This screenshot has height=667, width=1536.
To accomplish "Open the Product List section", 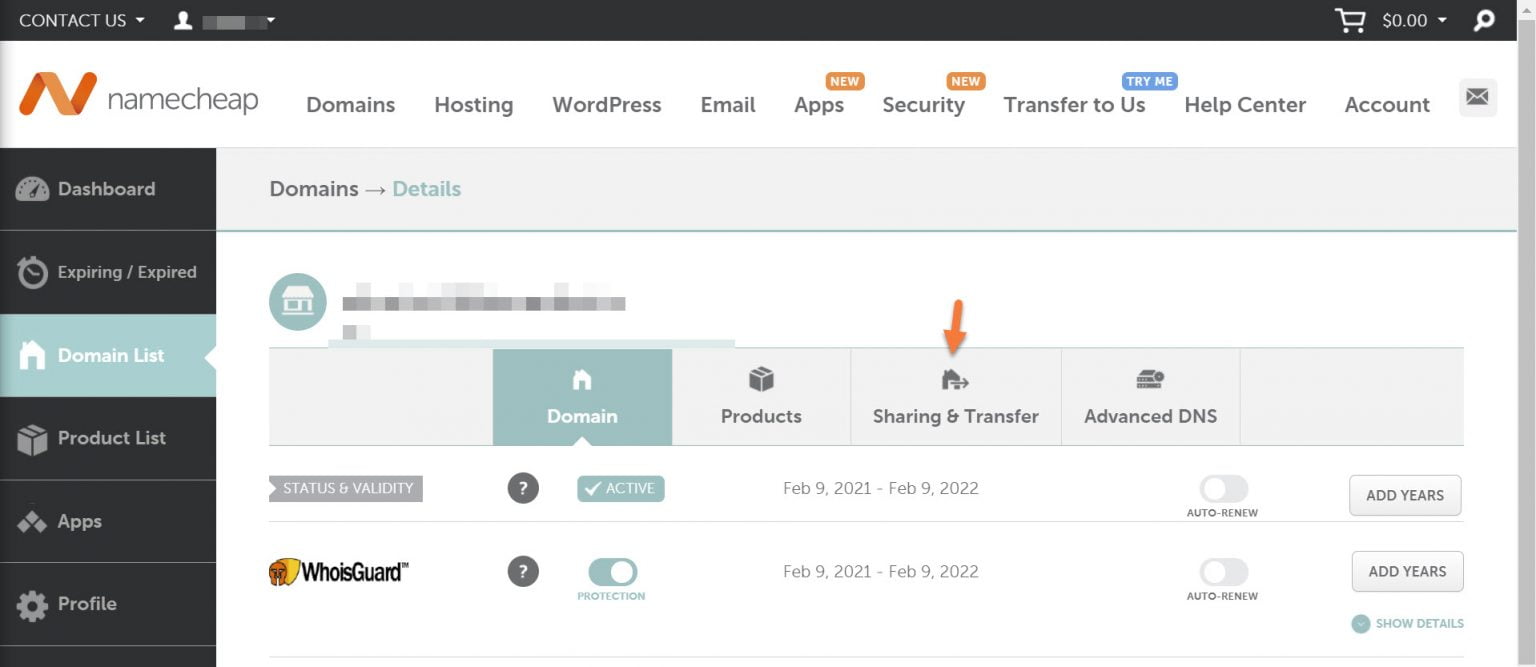I will tap(111, 438).
